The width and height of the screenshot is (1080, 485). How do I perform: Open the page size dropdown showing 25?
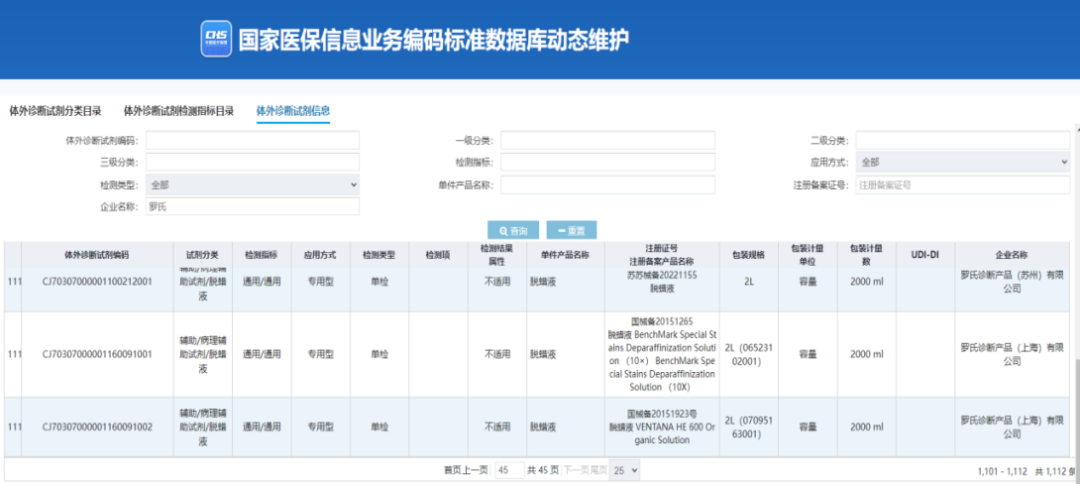pos(625,470)
